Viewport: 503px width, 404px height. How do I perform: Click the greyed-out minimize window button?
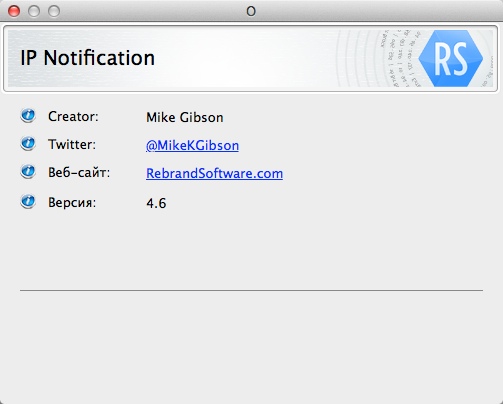[x=34, y=11]
